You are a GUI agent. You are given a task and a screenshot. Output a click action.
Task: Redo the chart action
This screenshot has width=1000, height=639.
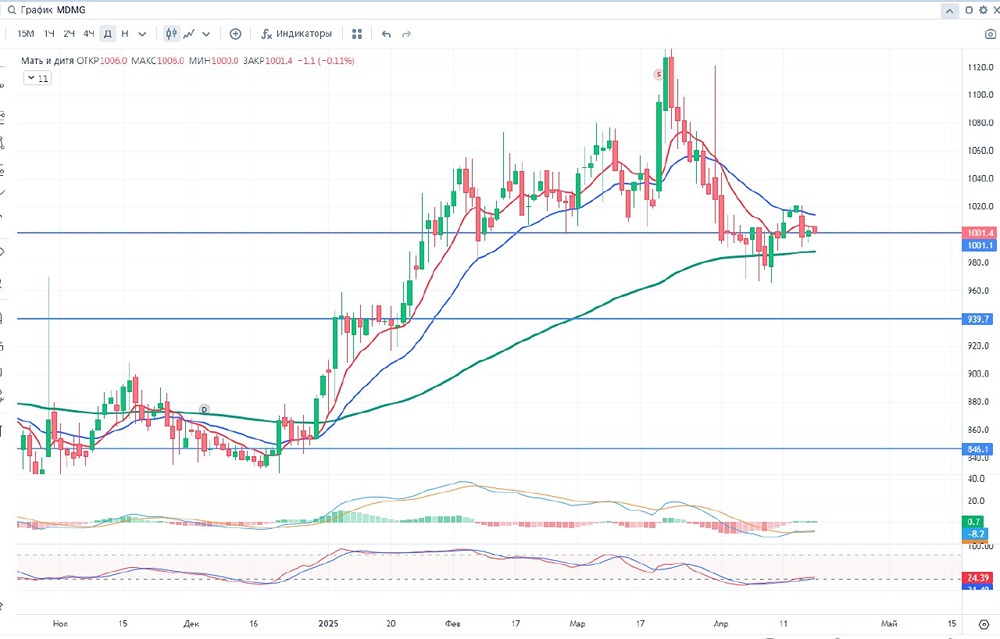click(406, 34)
